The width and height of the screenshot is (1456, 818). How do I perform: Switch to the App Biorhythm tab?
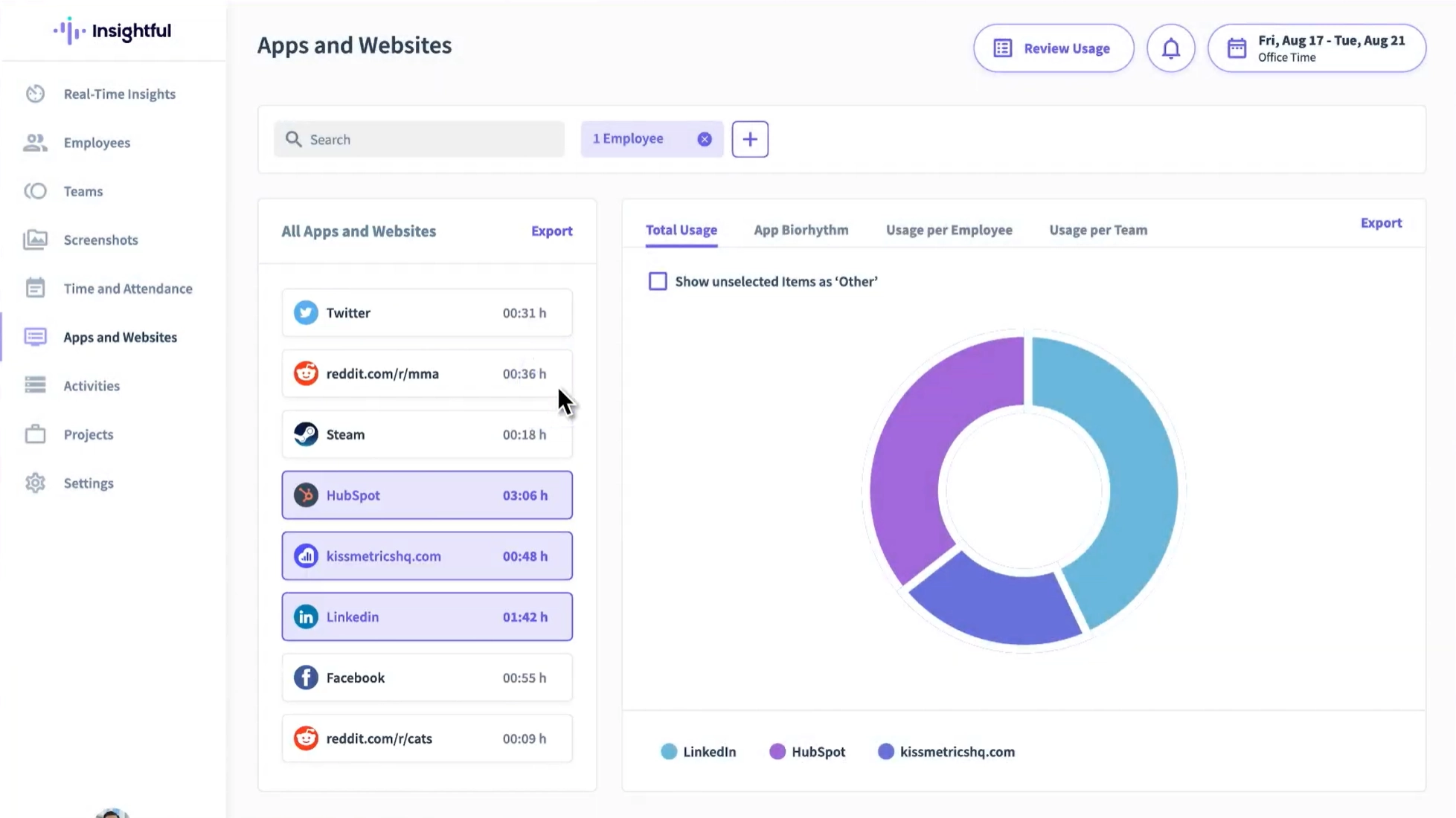tap(801, 230)
